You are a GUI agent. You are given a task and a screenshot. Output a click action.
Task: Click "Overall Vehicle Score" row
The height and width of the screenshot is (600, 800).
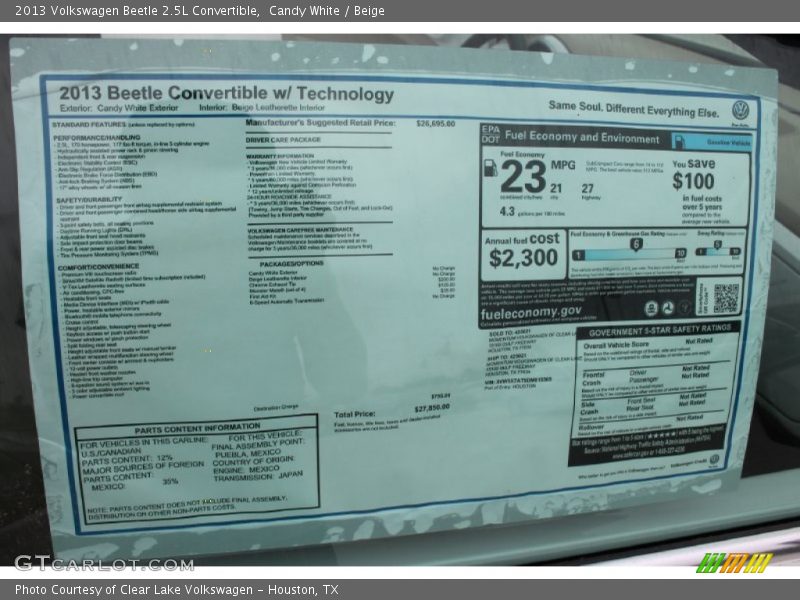(x=648, y=344)
